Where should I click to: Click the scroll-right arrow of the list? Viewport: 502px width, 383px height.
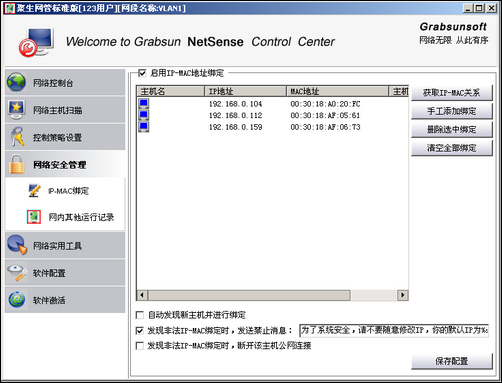click(x=403, y=295)
